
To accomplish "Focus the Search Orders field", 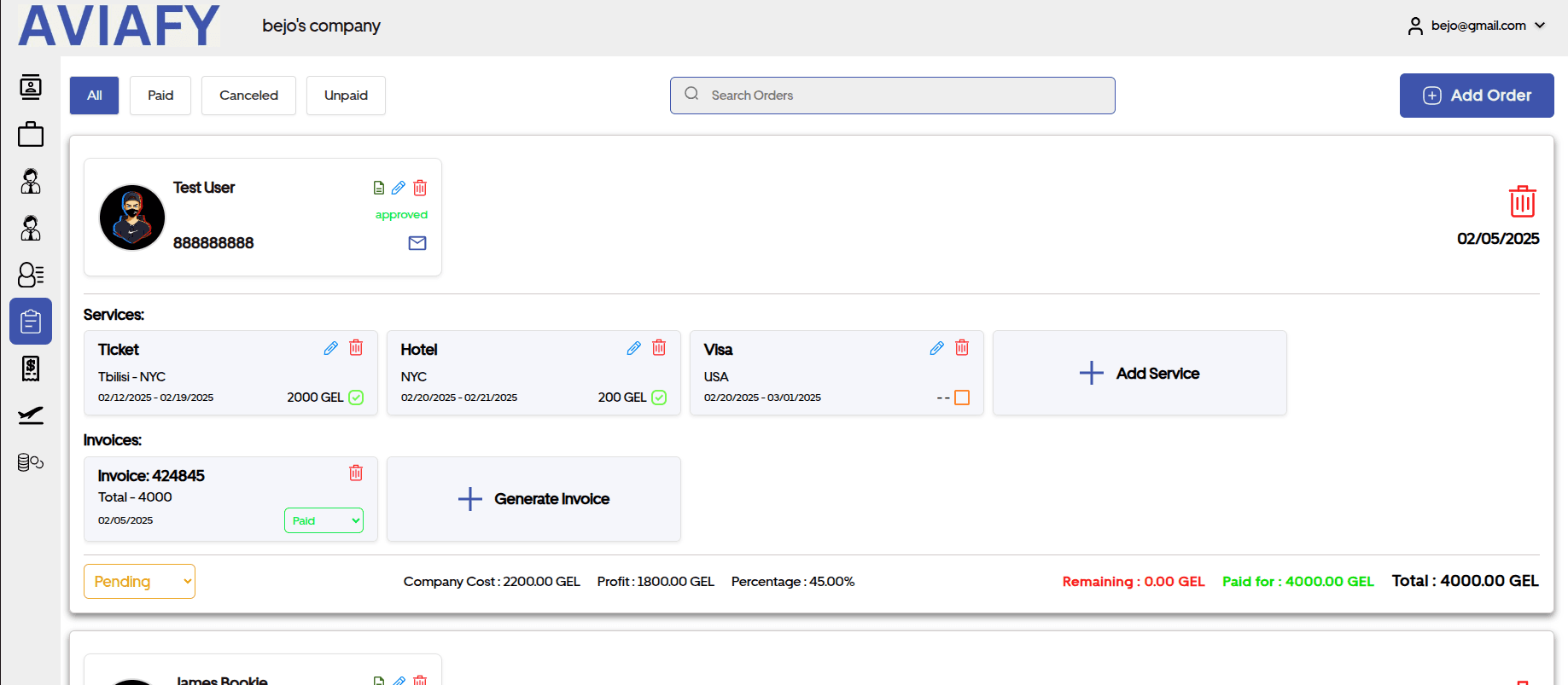I will [x=892, y=96].
